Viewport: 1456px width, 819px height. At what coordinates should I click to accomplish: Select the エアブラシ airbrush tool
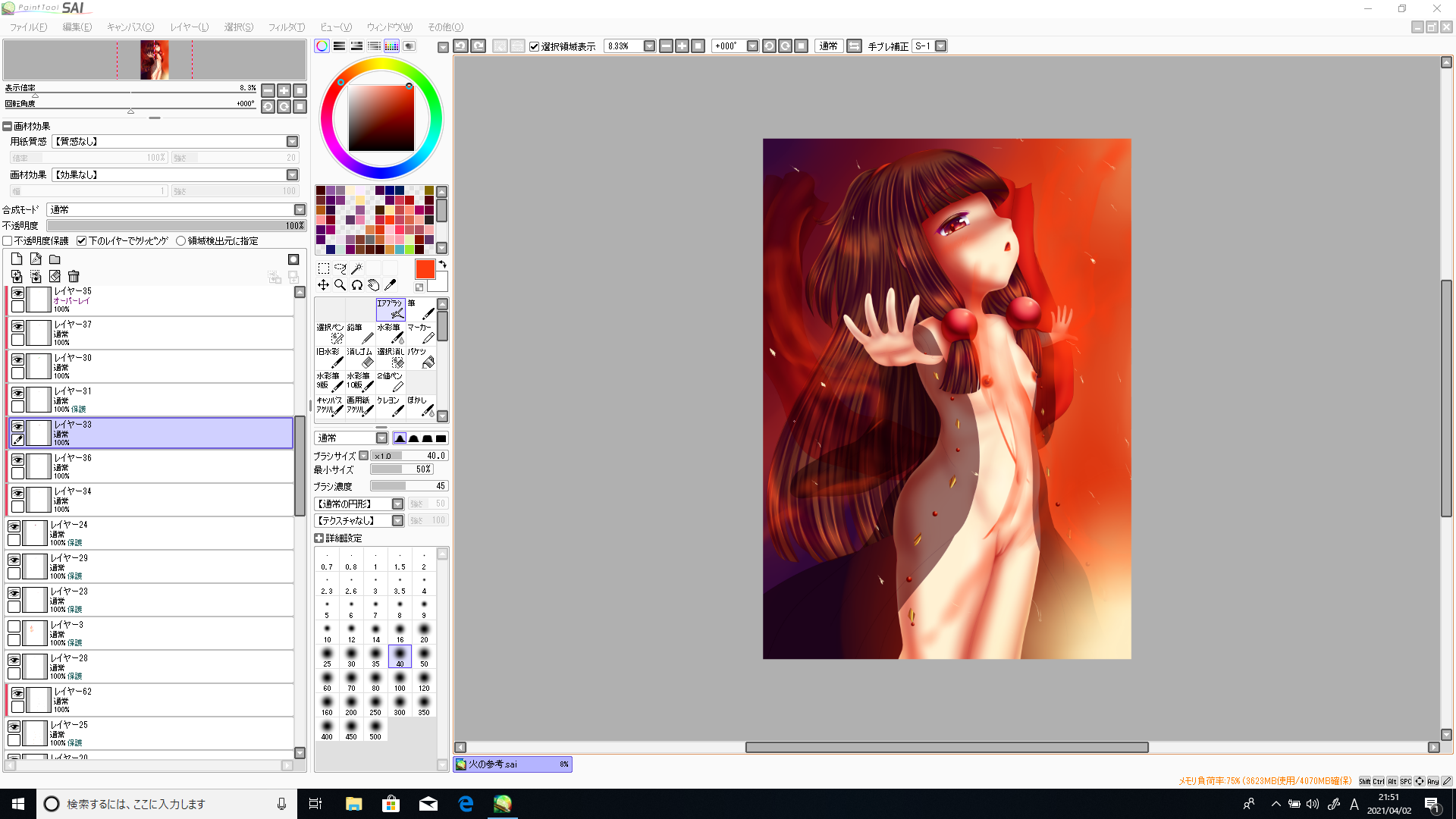pos(391,309)
